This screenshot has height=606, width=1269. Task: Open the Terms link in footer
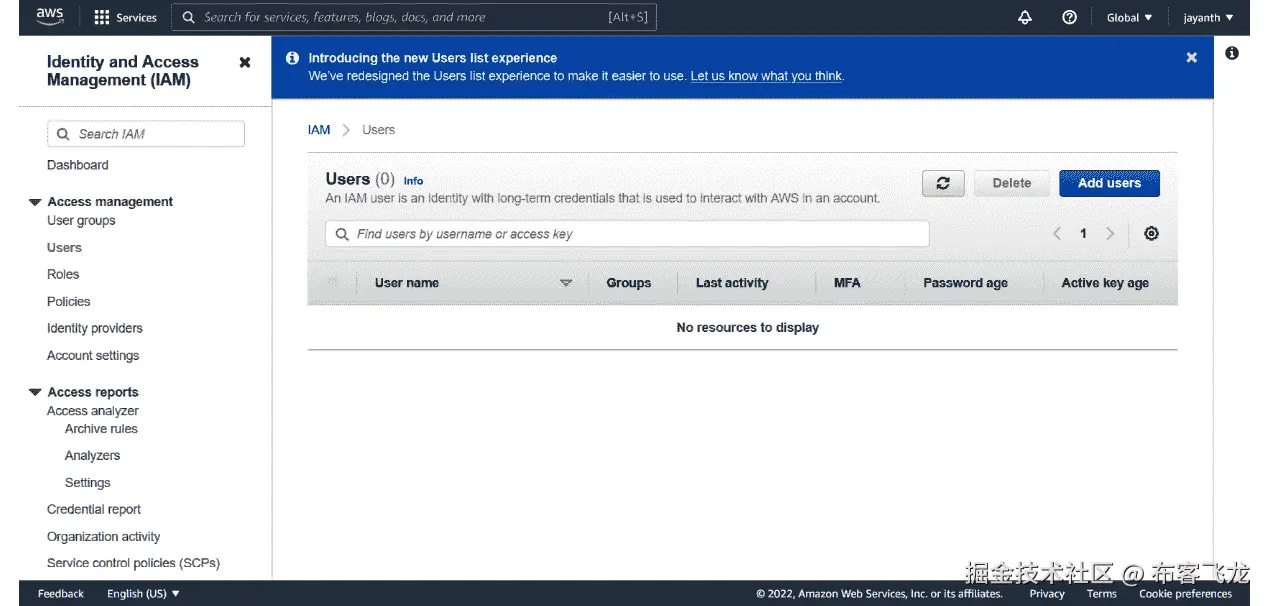coord(1102,593)
